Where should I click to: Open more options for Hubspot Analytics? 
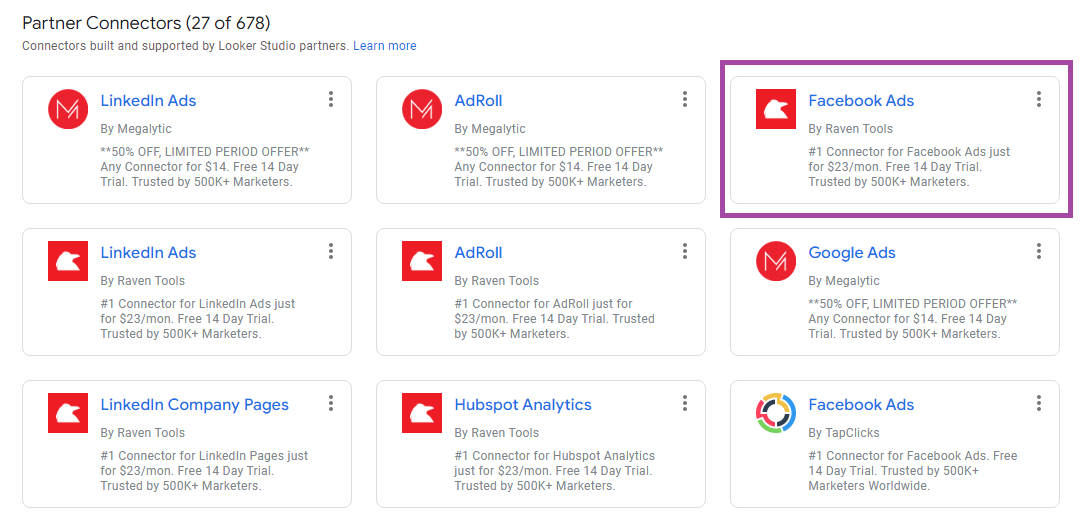click(685, 403)
